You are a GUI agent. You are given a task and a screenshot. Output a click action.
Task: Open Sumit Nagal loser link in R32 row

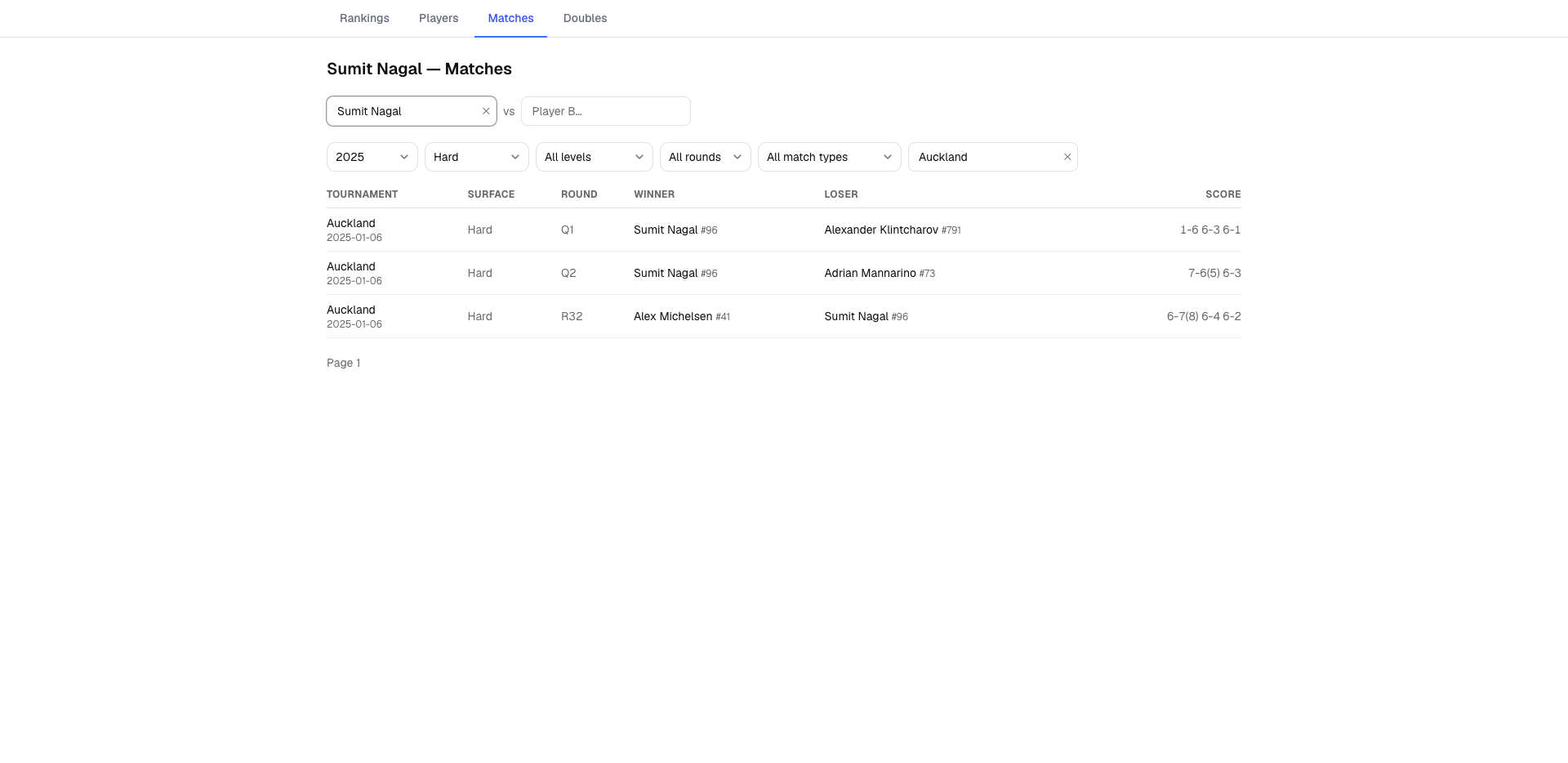tap(856, 316)
